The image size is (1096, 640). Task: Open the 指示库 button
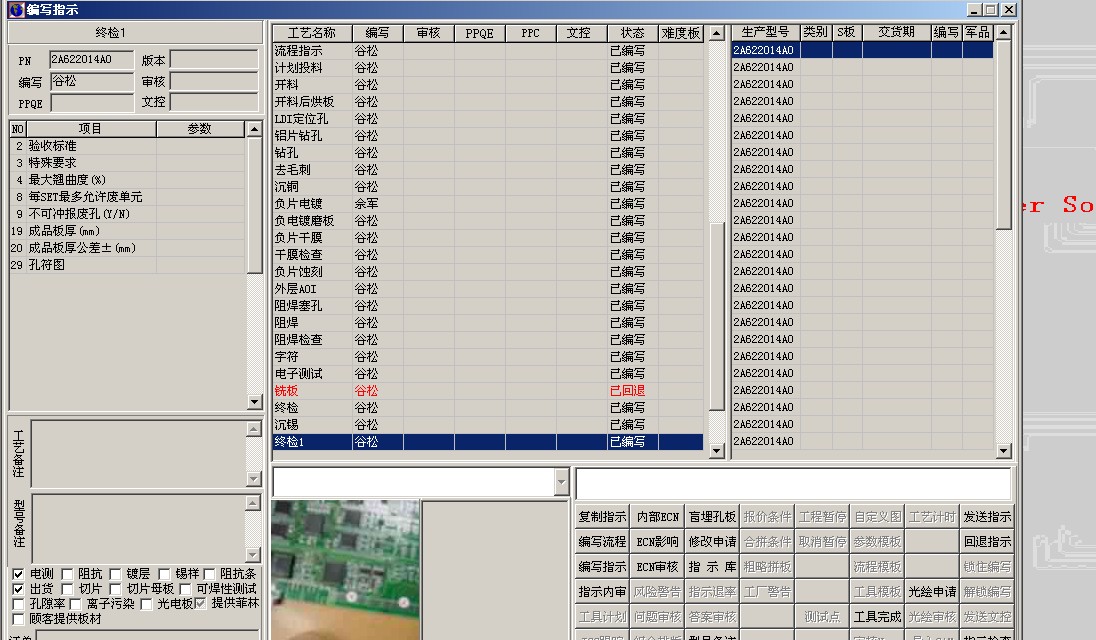pyautogui.click(x=712, y=567)
